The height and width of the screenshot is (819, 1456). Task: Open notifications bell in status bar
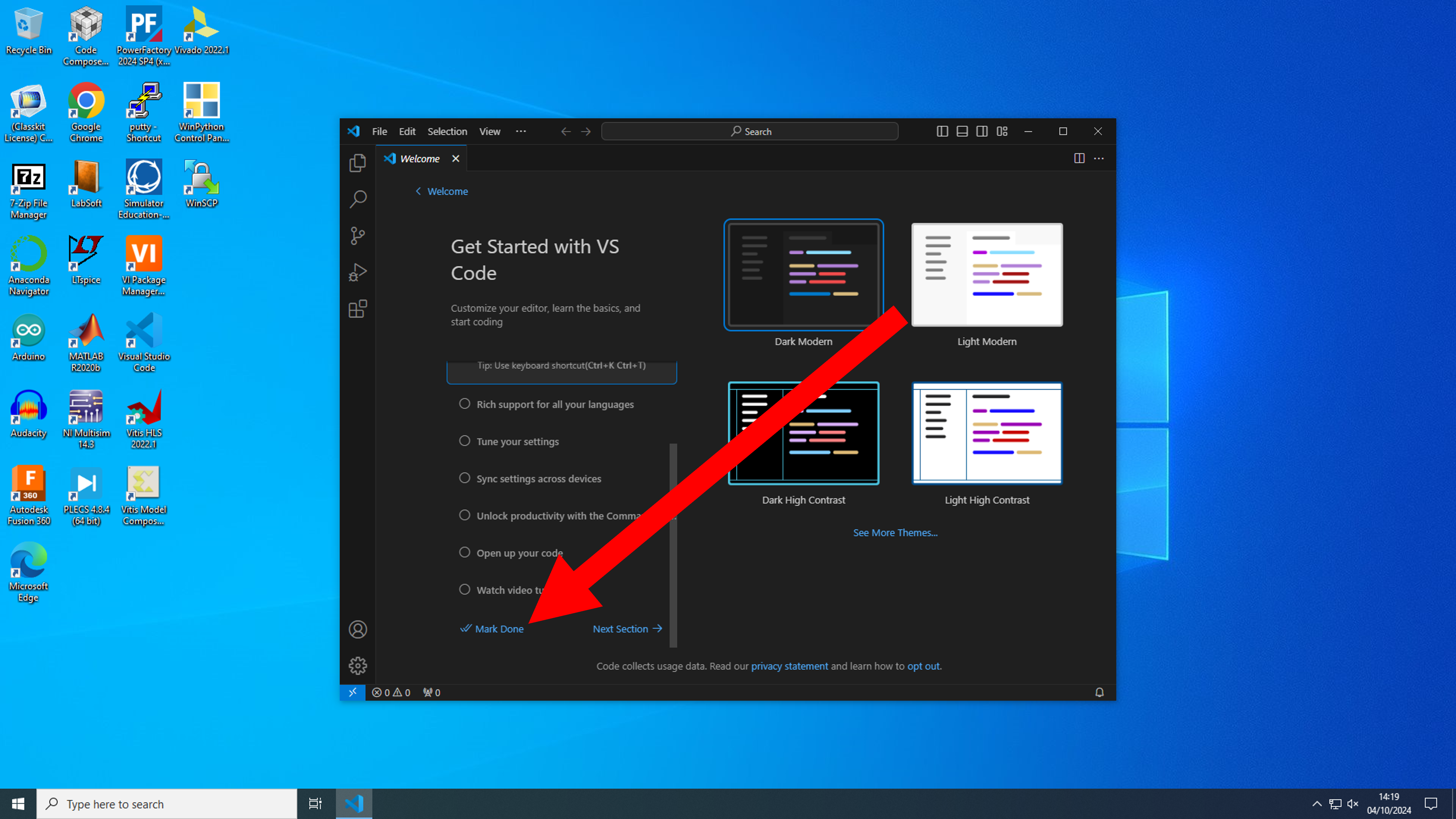[1099, 692]
